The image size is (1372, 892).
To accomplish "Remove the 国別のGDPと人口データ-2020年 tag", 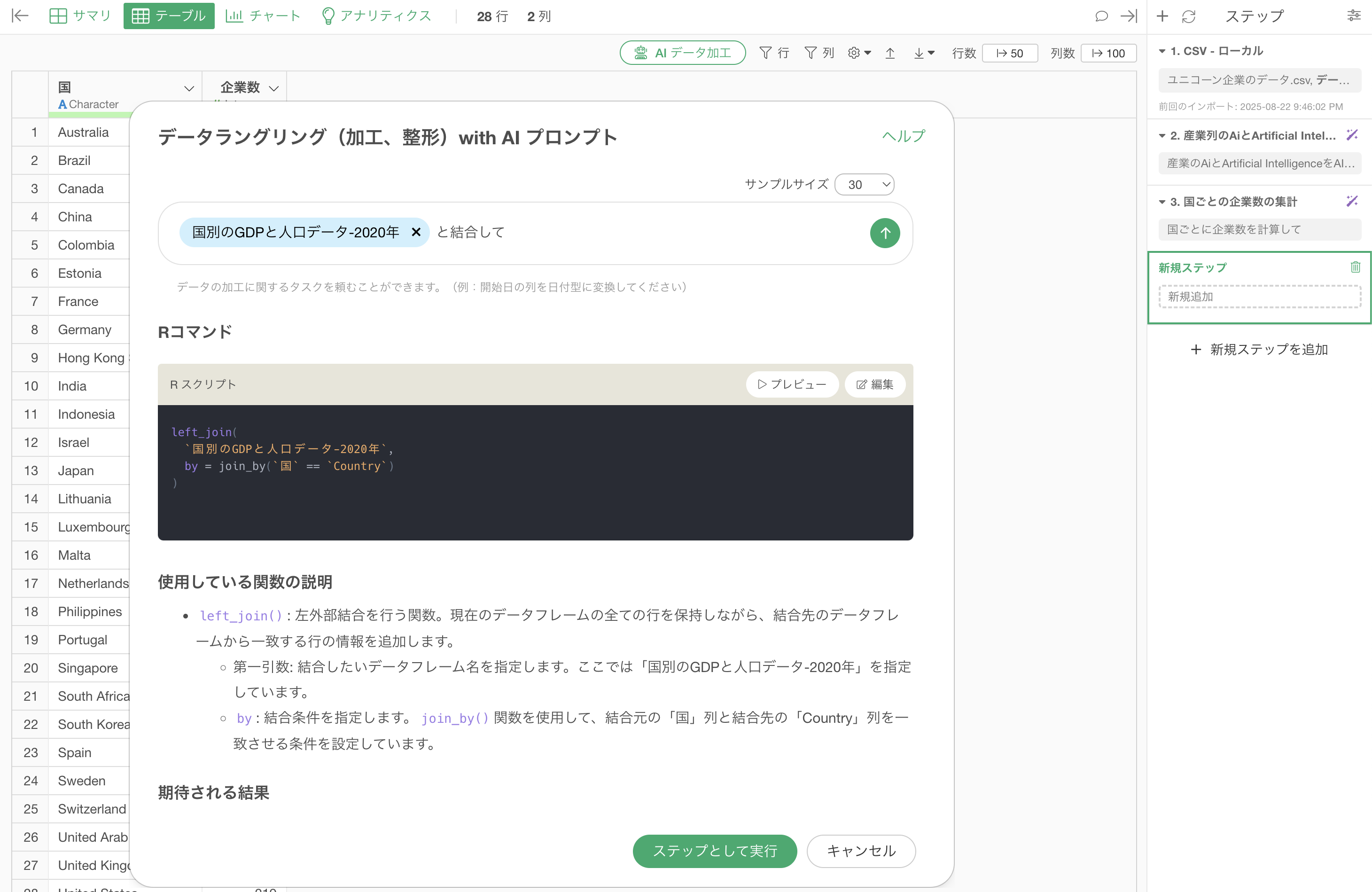I will pyautogui.click(x=416, y=232).
